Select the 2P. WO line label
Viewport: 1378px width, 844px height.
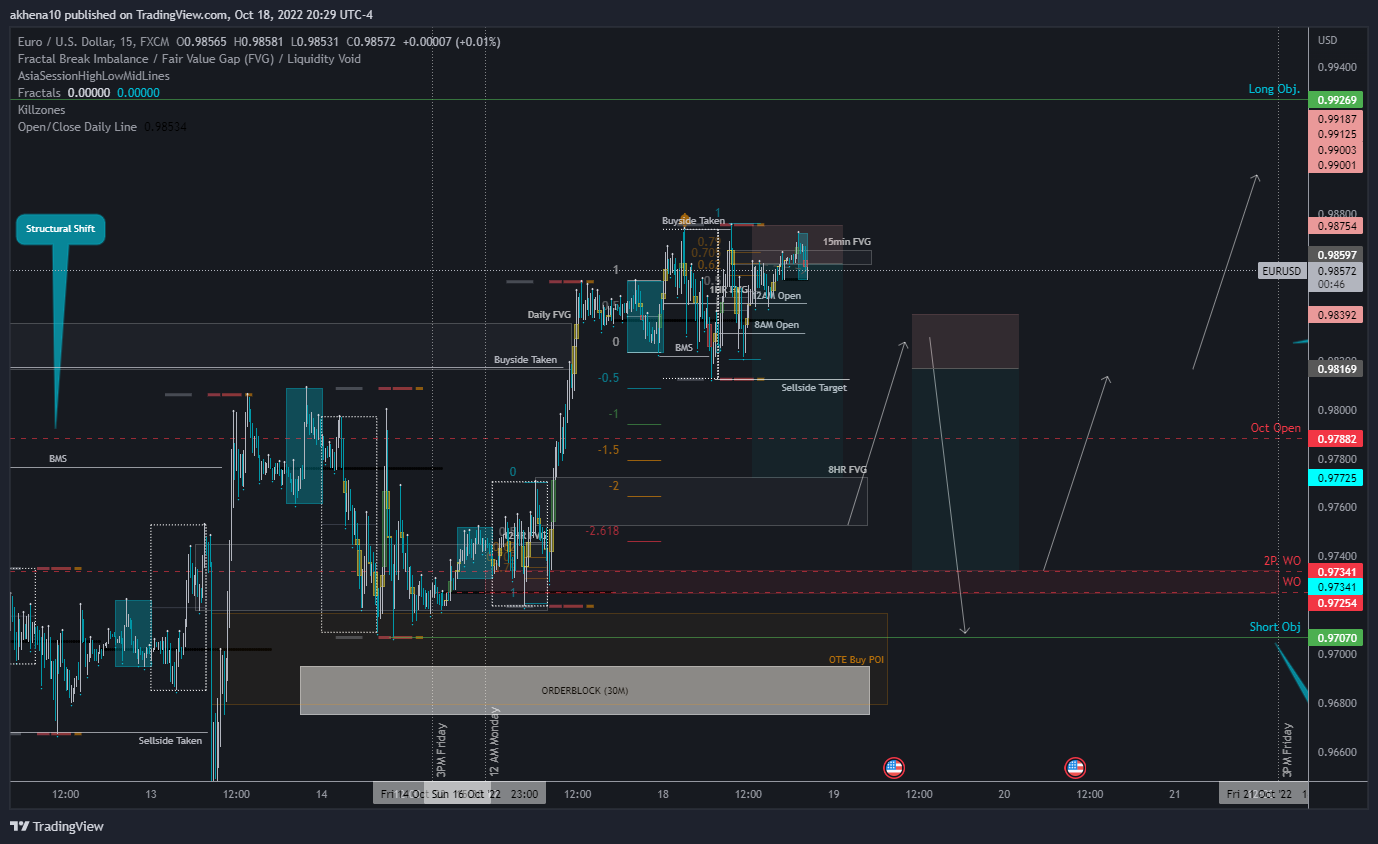(x=1284, y=561)
